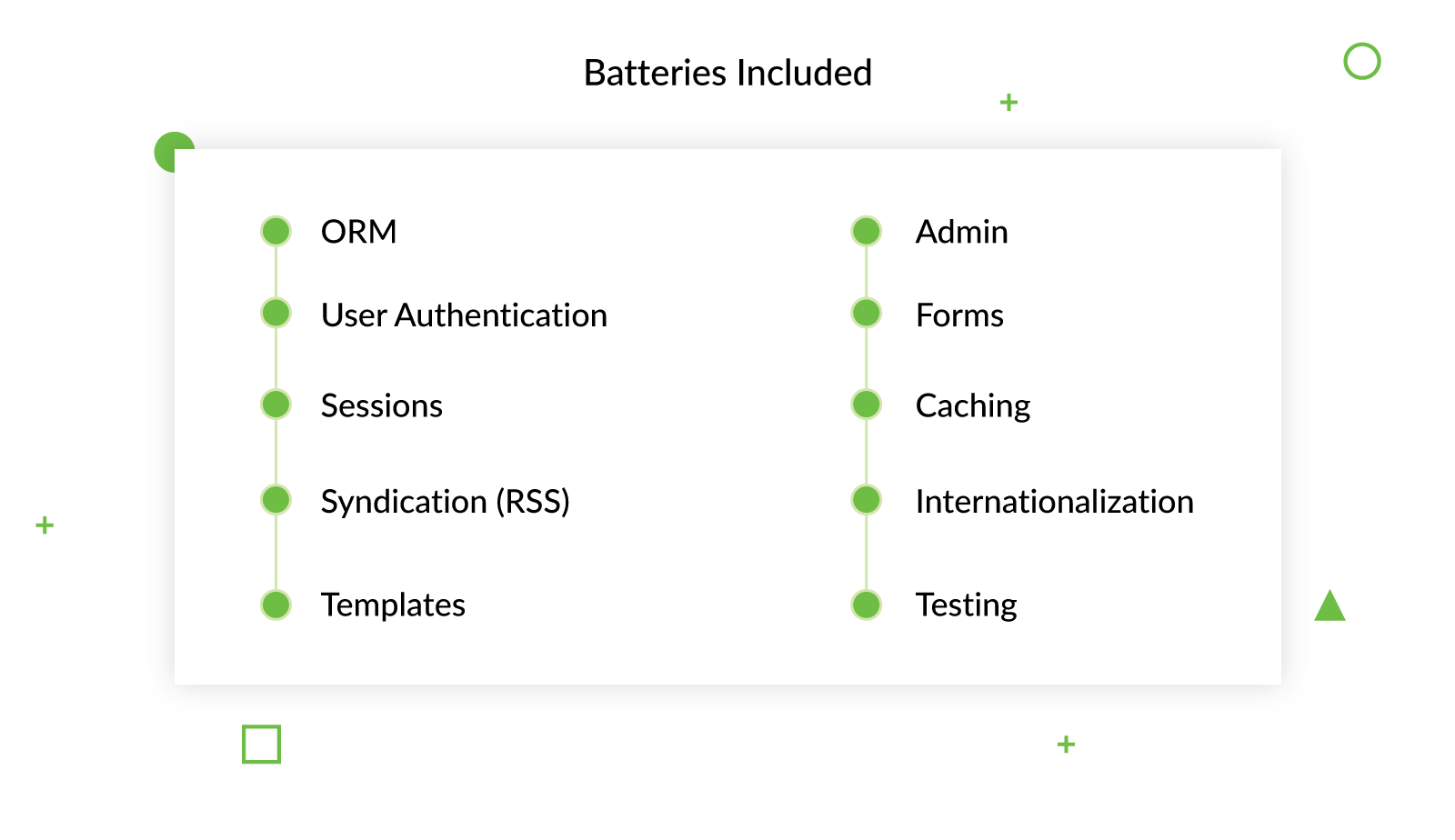
Task: Select the ORM text label
Action: (x=359, y=232)
